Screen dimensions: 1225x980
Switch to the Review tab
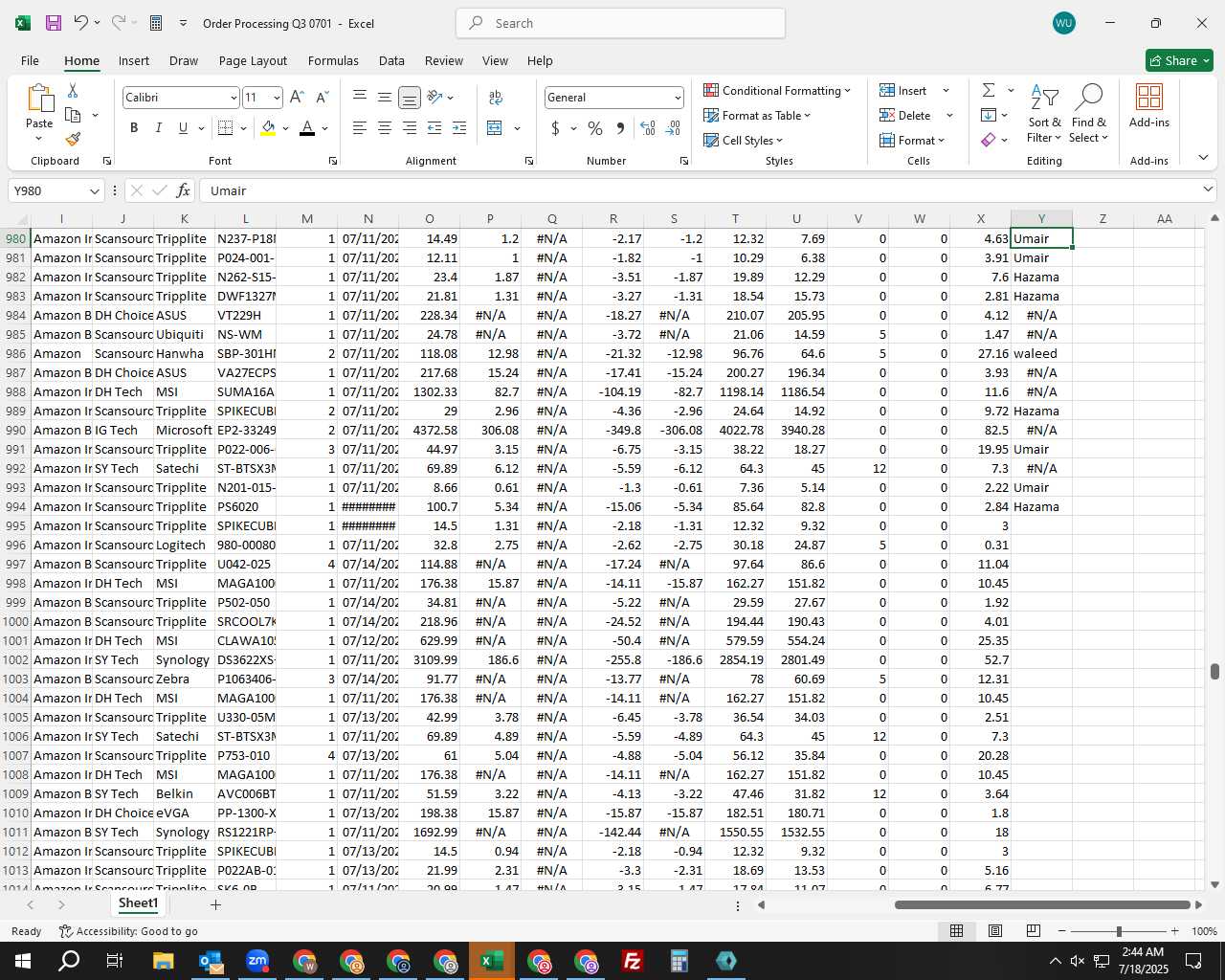coord(444,60)
